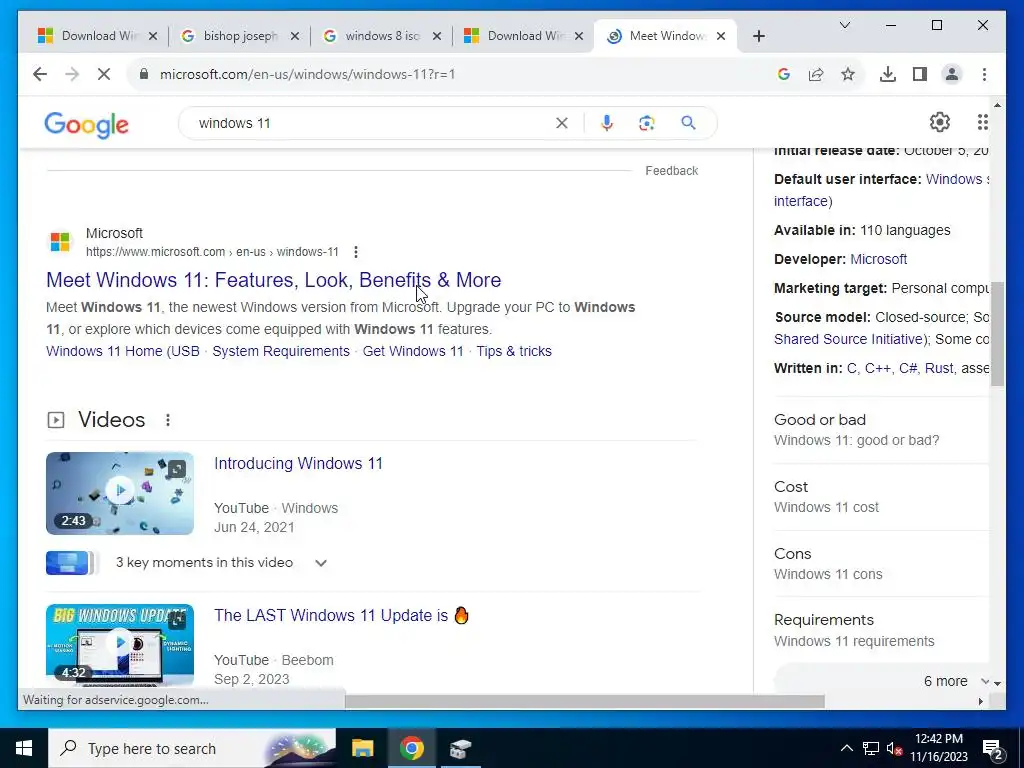
Task: Expand '3 key moments in this video'
Action: [321, 563]
